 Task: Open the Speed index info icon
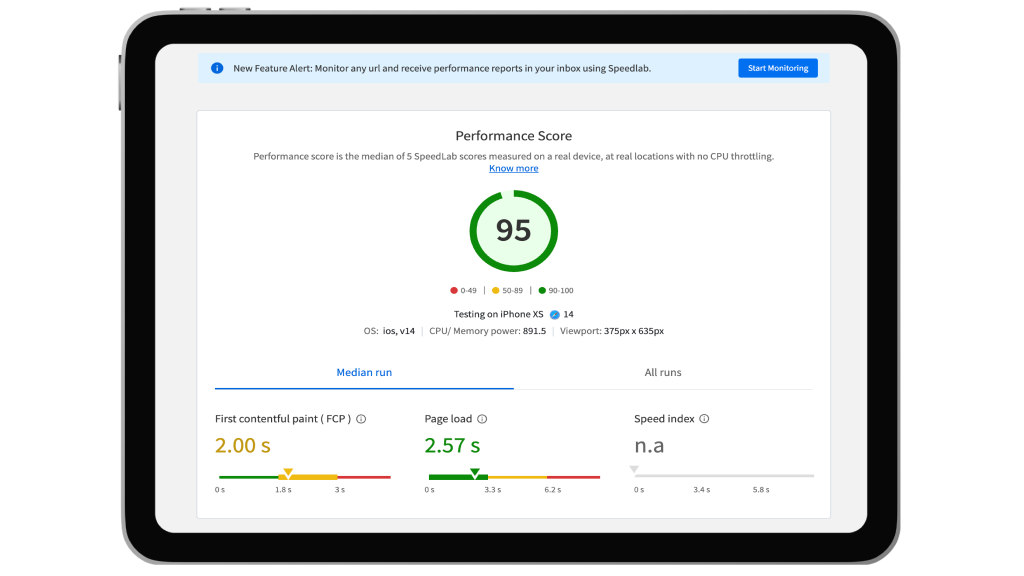[x=704, y=419]
